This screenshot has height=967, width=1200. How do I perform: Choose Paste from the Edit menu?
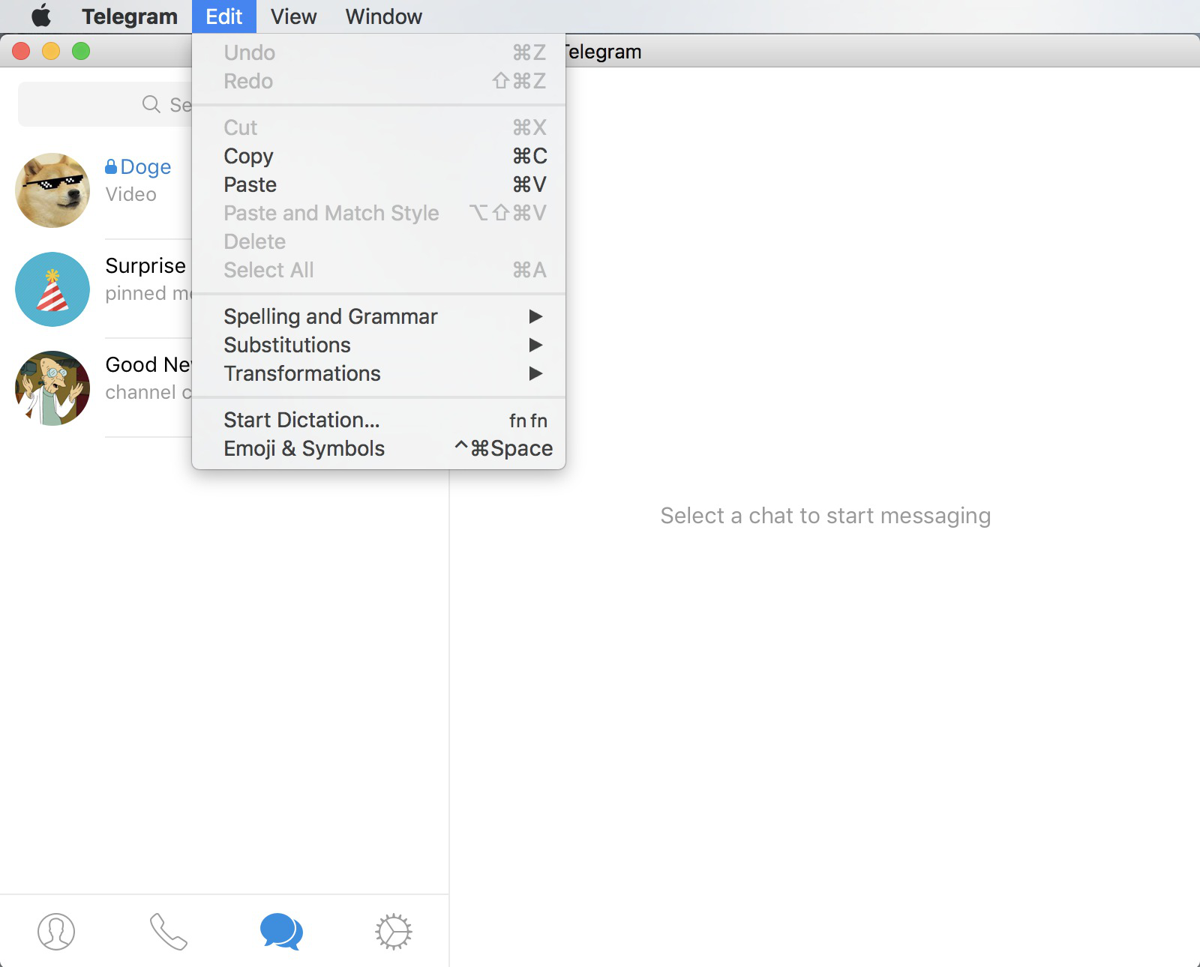pyautogui.click(x=379, y=185)
